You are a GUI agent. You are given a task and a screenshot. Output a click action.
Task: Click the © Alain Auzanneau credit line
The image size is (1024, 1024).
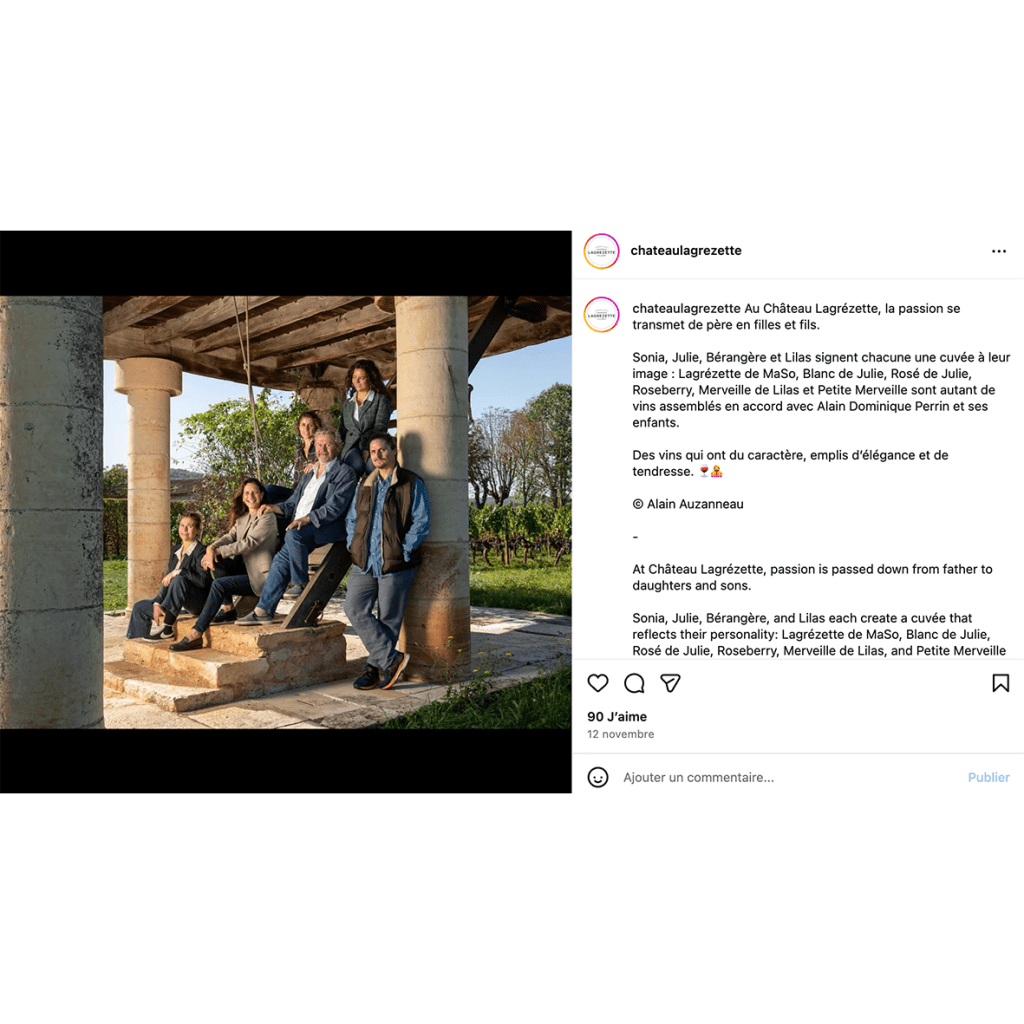click(x=688, y=504)
